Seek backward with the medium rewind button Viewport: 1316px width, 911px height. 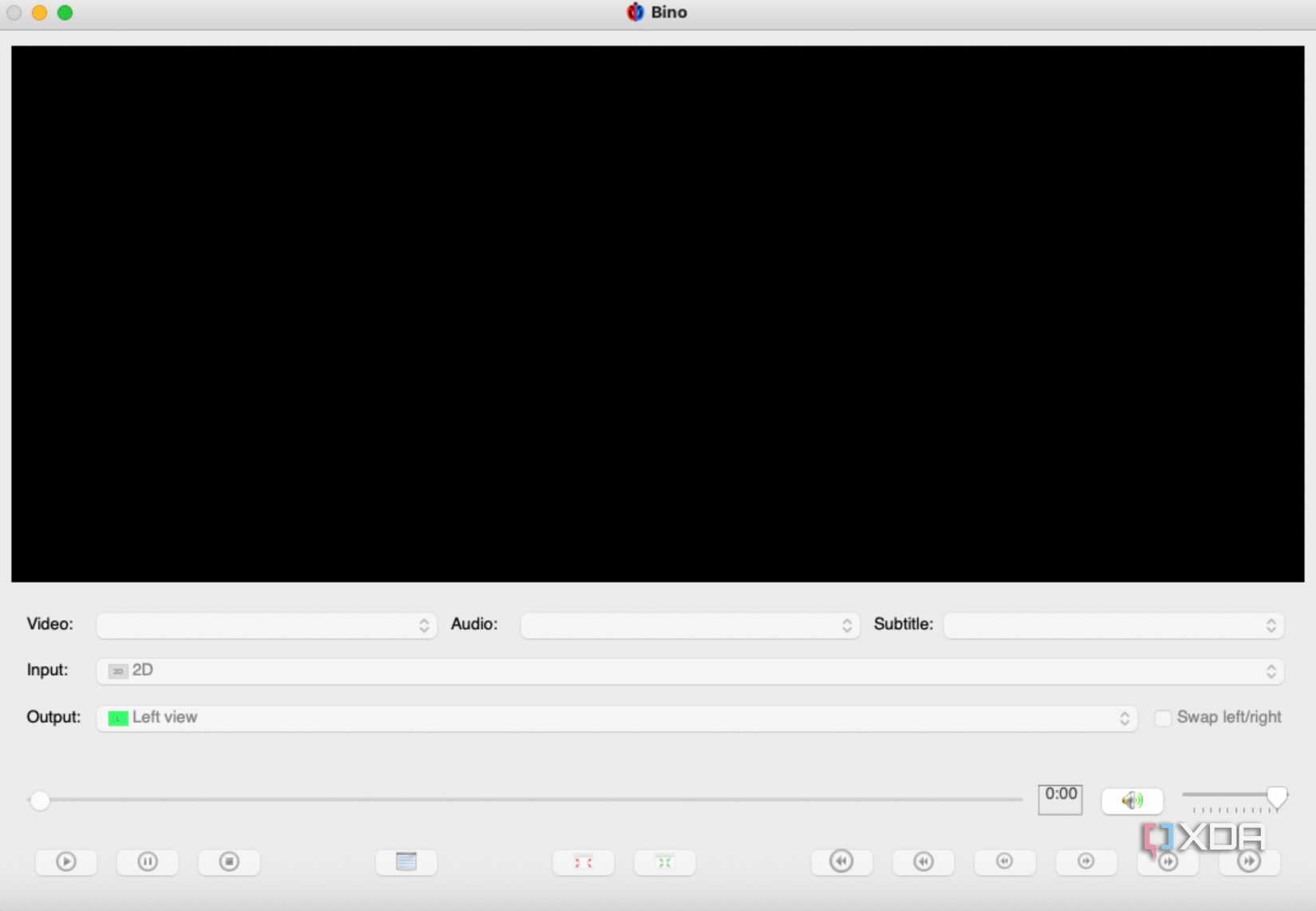point(923,862)
